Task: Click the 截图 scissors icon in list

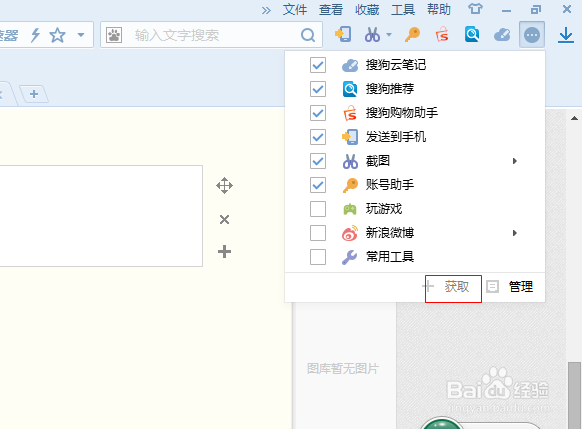Action: pyautogui.click(x=350, y=161)
